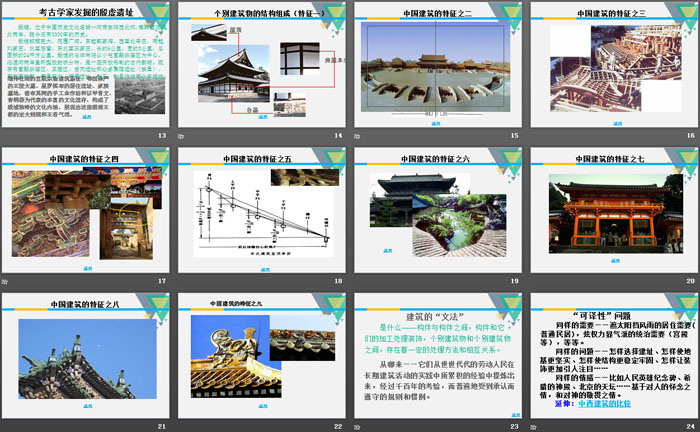Select slide 18 thumbnail with roof diagram
The width and height of the screenshot is (700, 432).
click(262, 210)
